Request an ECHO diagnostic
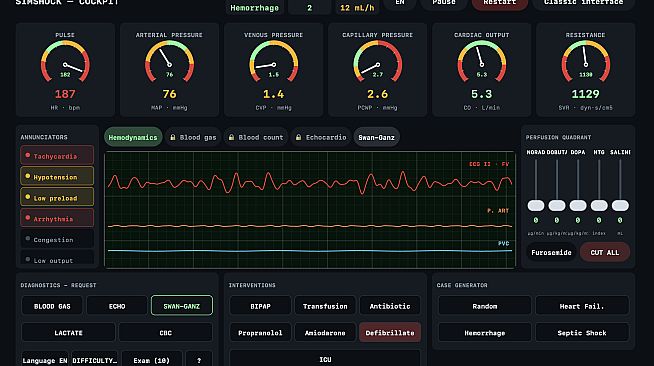The image size is (654, 366). 117,306
